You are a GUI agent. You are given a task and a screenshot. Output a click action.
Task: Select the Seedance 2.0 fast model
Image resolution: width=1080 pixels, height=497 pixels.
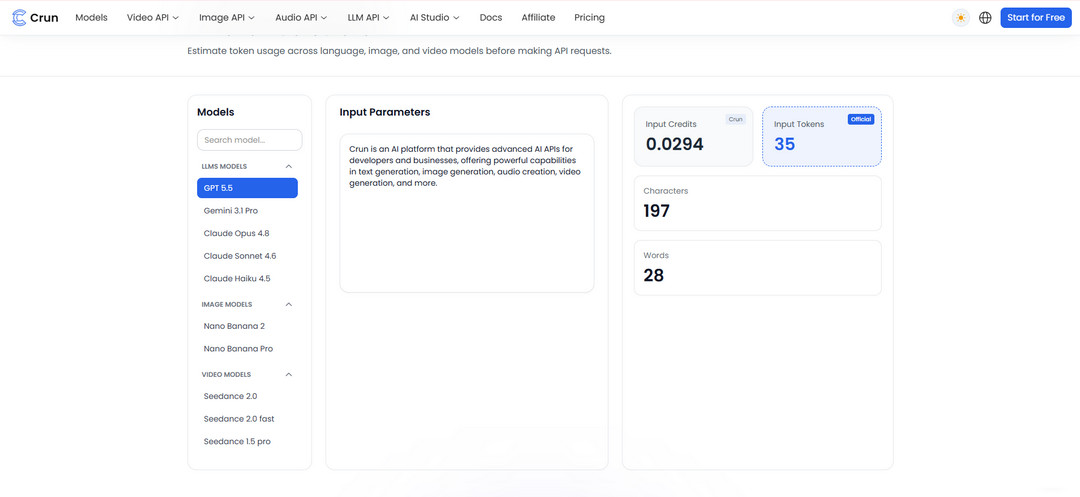coord(247,419)
